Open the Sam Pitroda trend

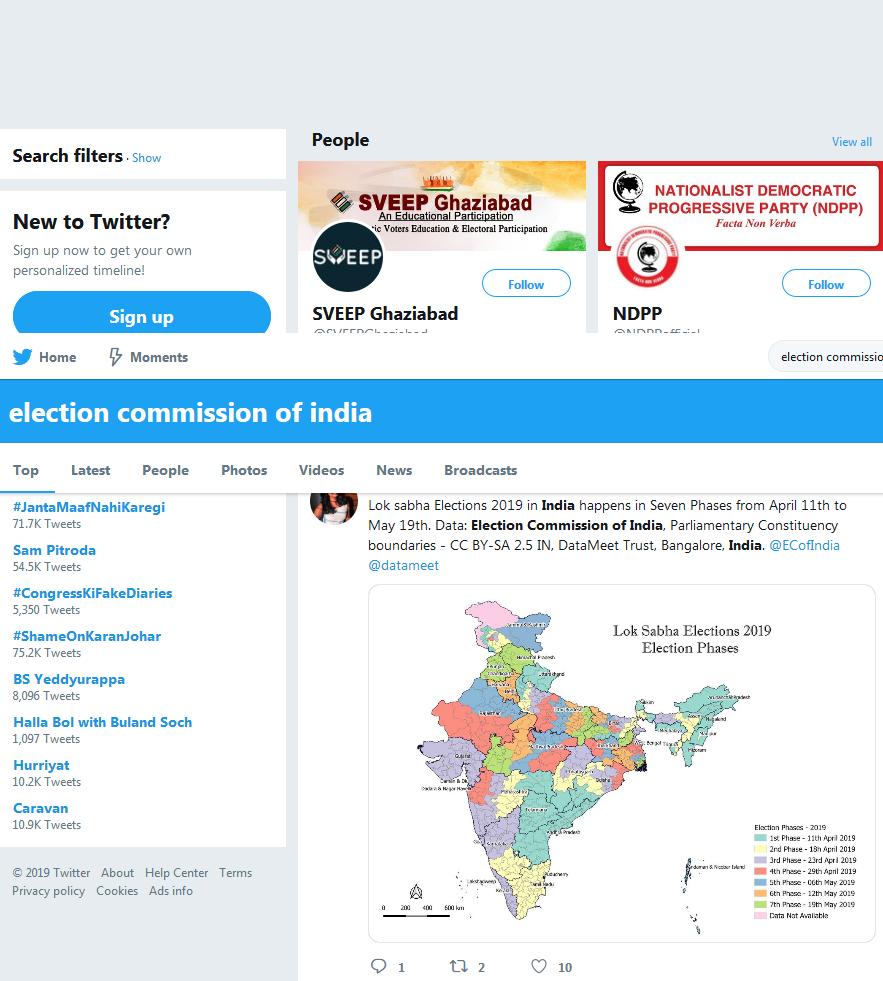tap(54, 550)
